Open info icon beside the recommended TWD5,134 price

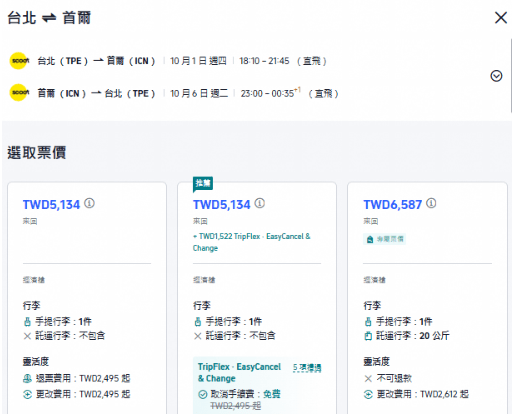coord(260,203)
